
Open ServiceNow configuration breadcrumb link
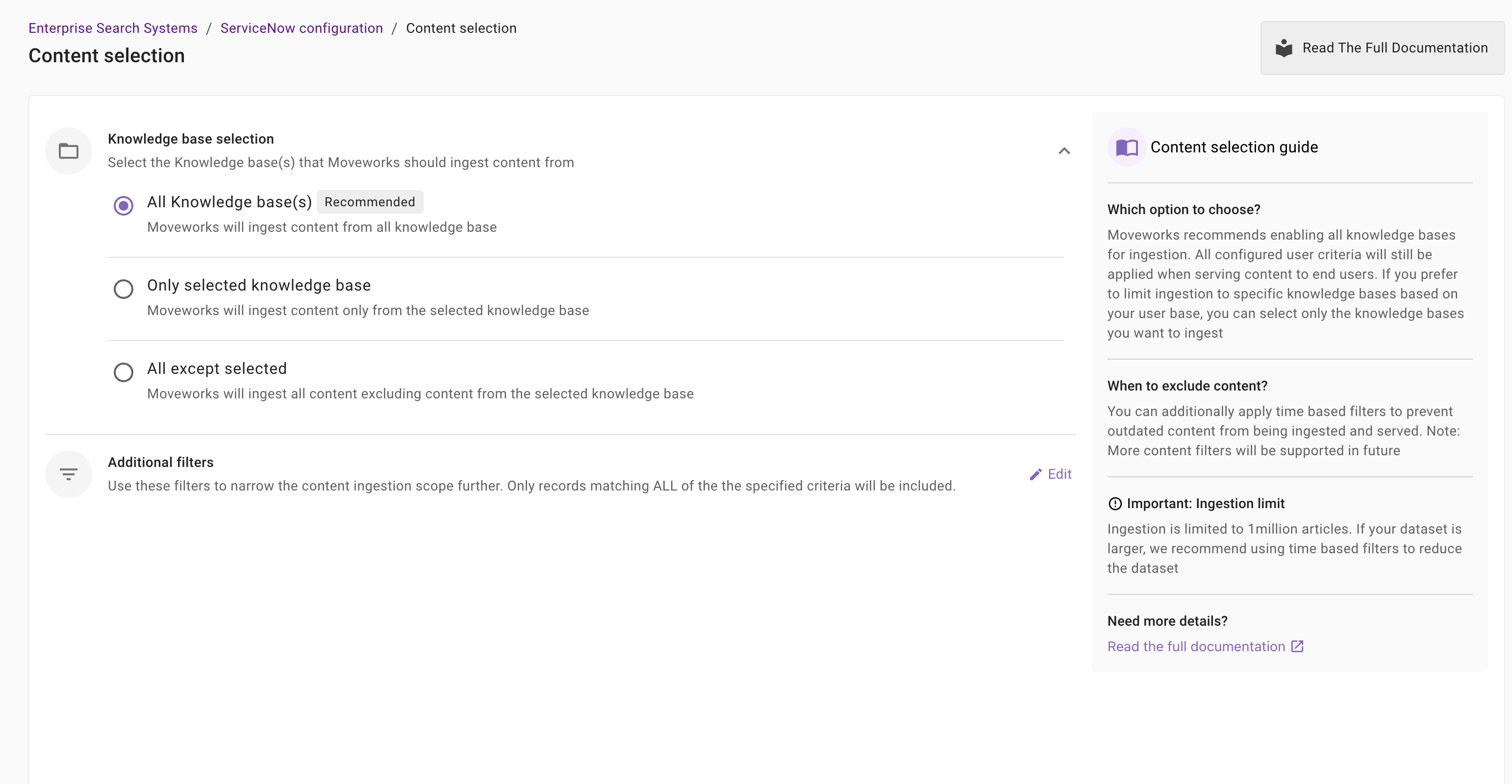[301, 28]
